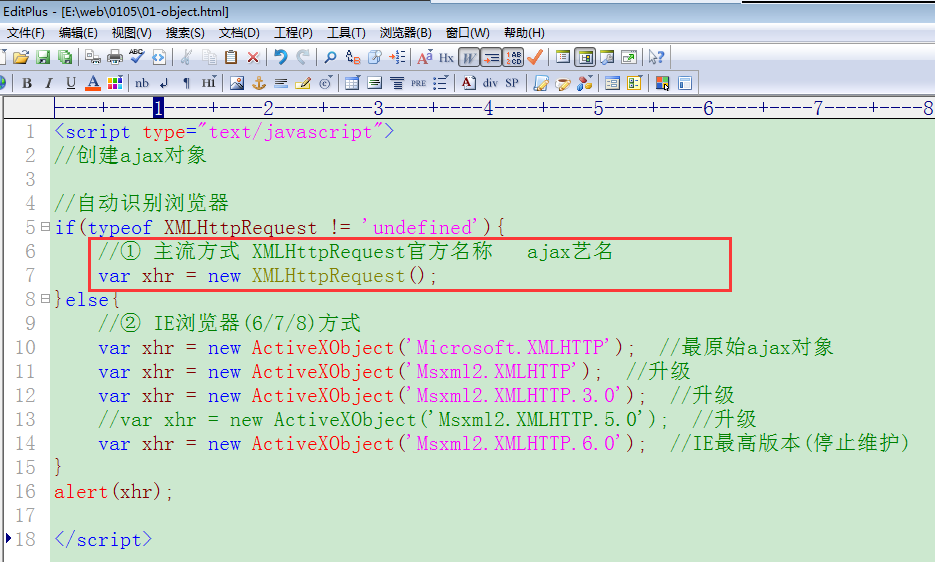
Task: Click the blue Undo arrow
Action: coord(281,57)
